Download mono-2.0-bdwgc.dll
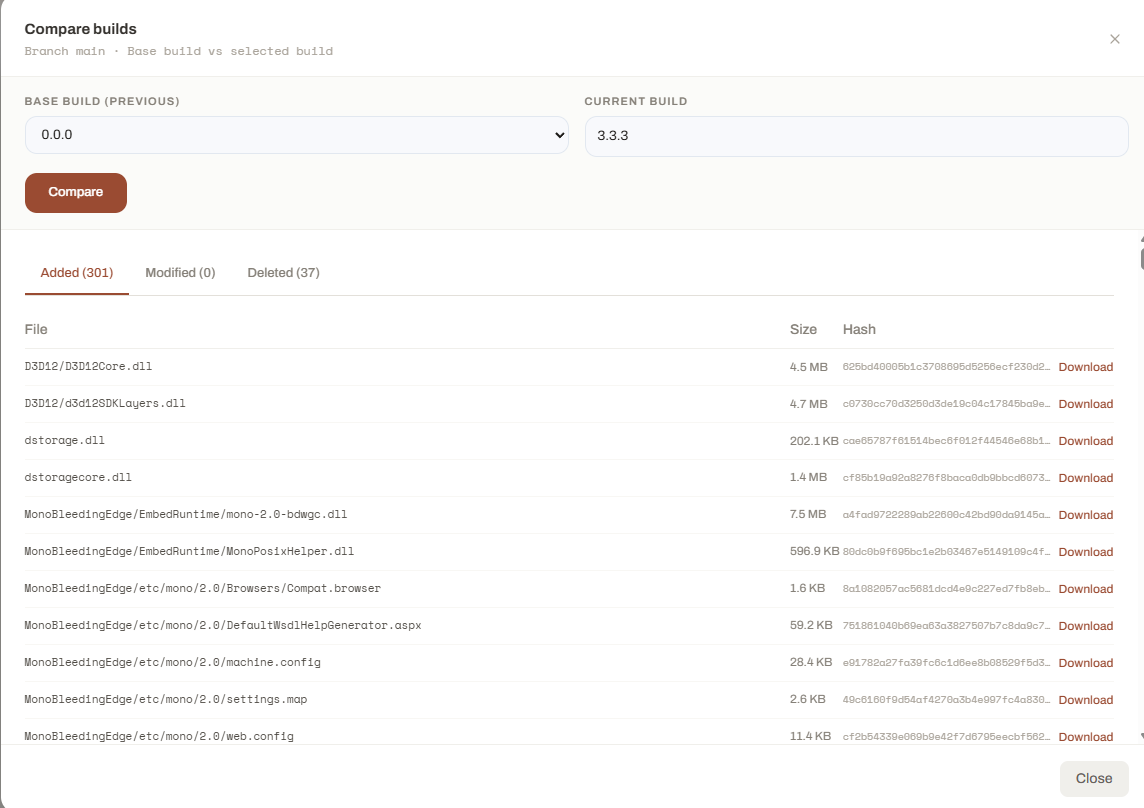Image resolution: width=1144 pixels, height=808 pixels. tap(1086, 515)
